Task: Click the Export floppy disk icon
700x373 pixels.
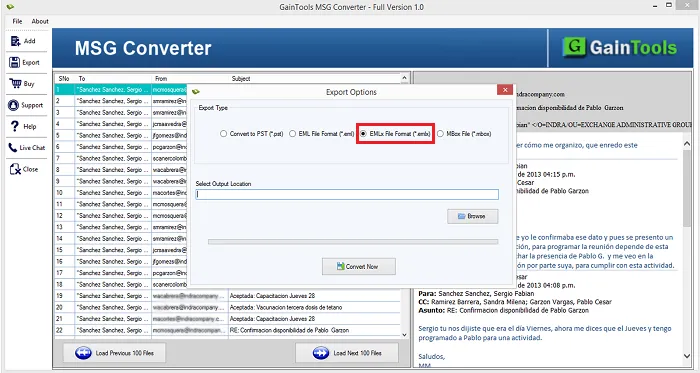Action: [14, 62]
